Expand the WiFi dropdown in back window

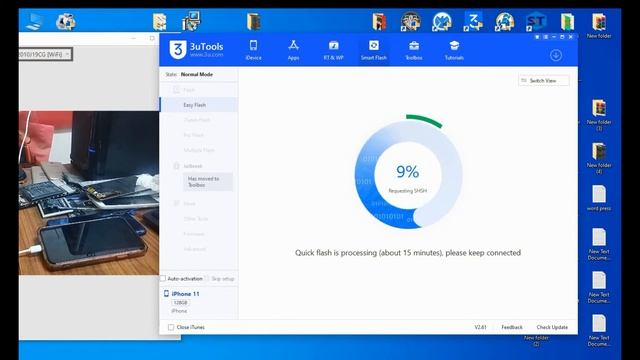point(67,54)
